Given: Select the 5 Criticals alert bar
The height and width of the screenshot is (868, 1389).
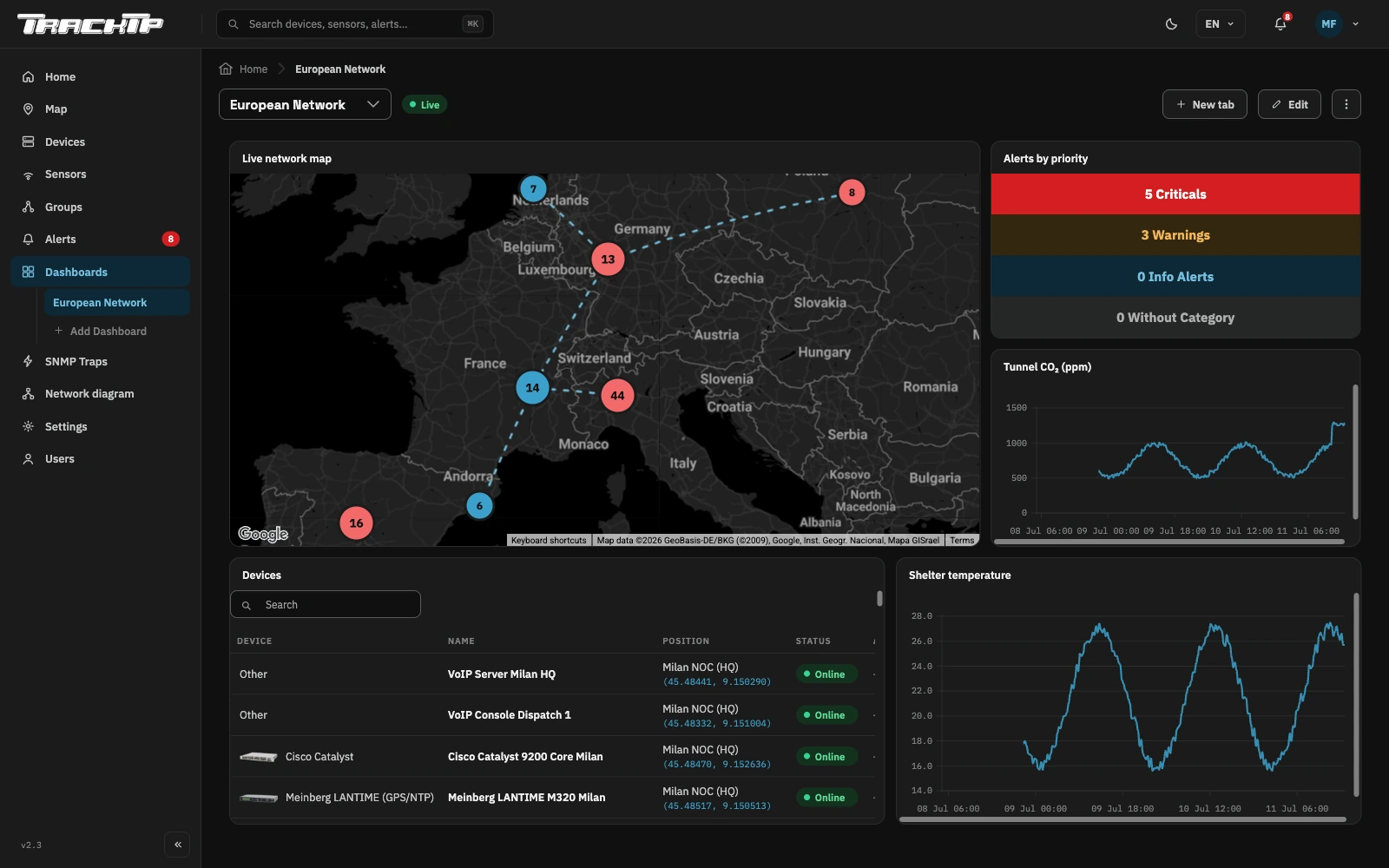Looking at the screenshot, I should click(x=1175, y=194).
